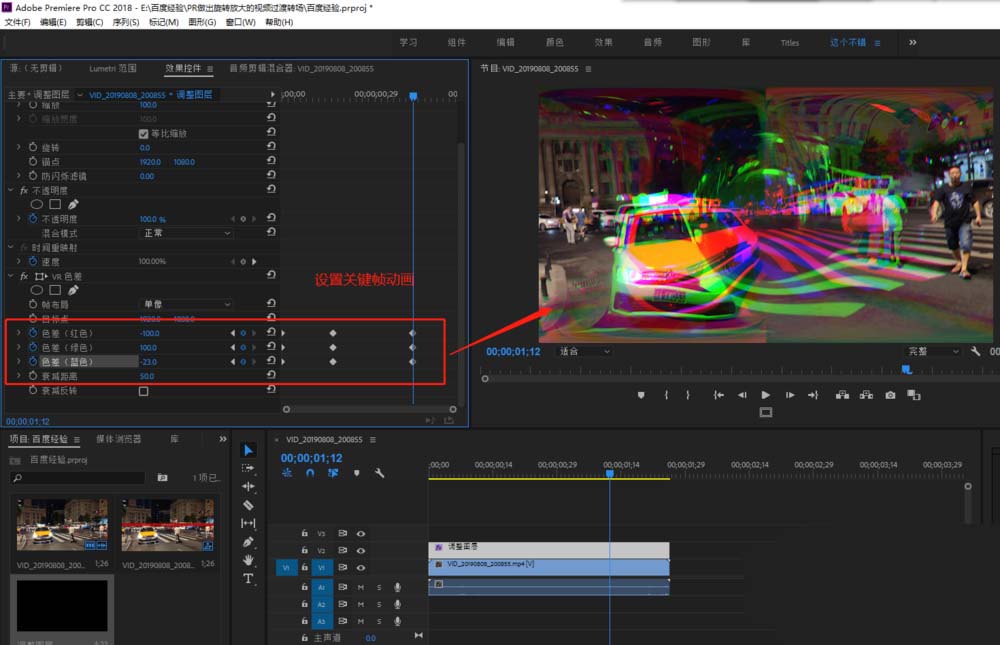Image resolution: width=1000 pixels, height=645 pixels.
Task: Open the 文件 menu
Action: pyautogui.click(x=16, y=21)
